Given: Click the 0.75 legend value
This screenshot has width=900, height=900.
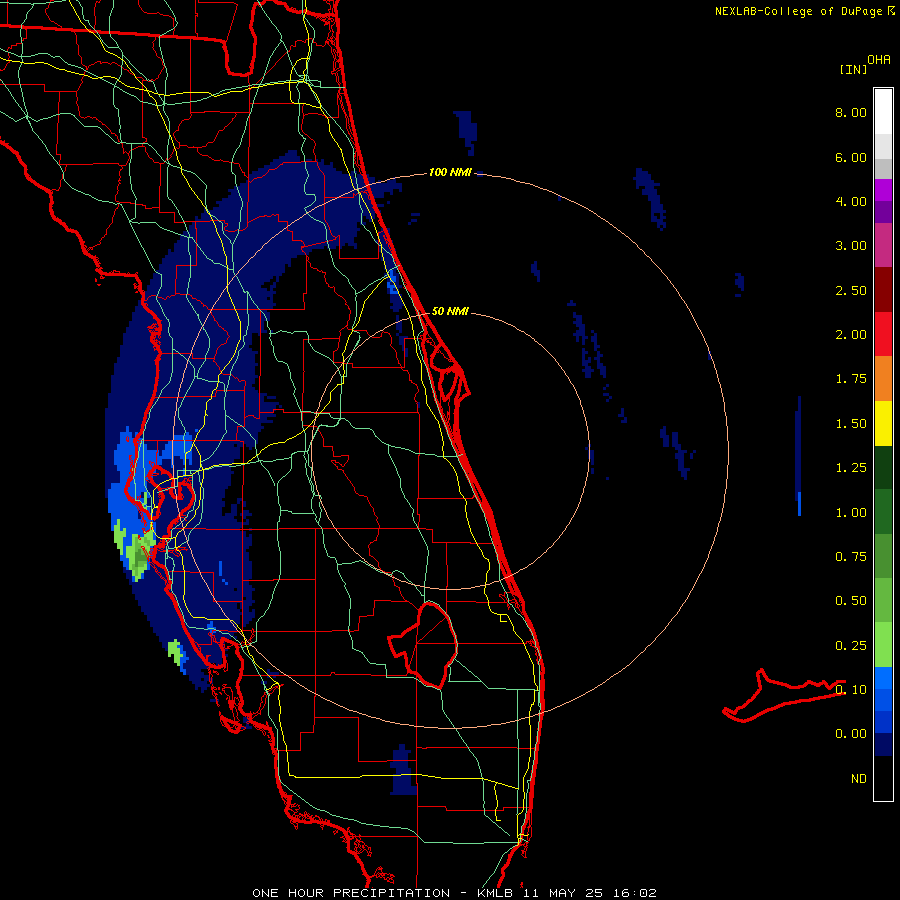Looking at the screenshot, I should (851, 557).
